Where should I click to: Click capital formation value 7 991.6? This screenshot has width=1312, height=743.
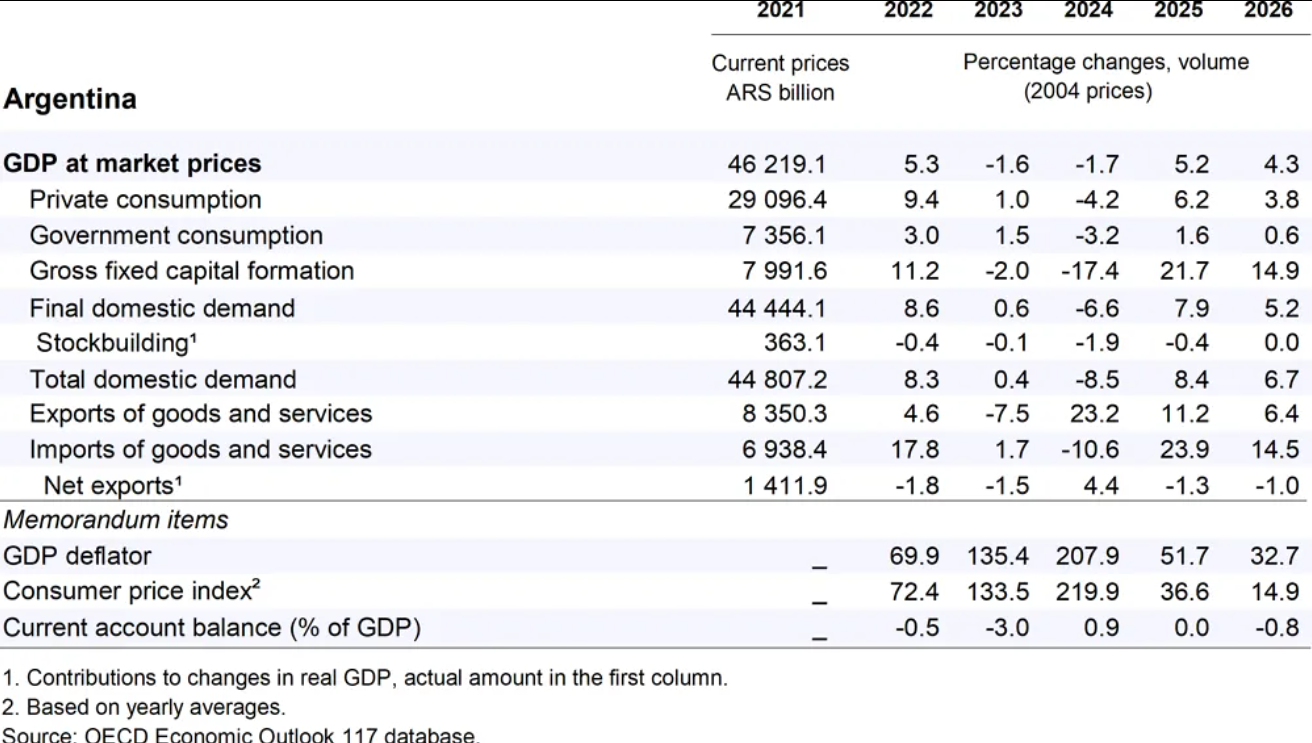point(783,271)
